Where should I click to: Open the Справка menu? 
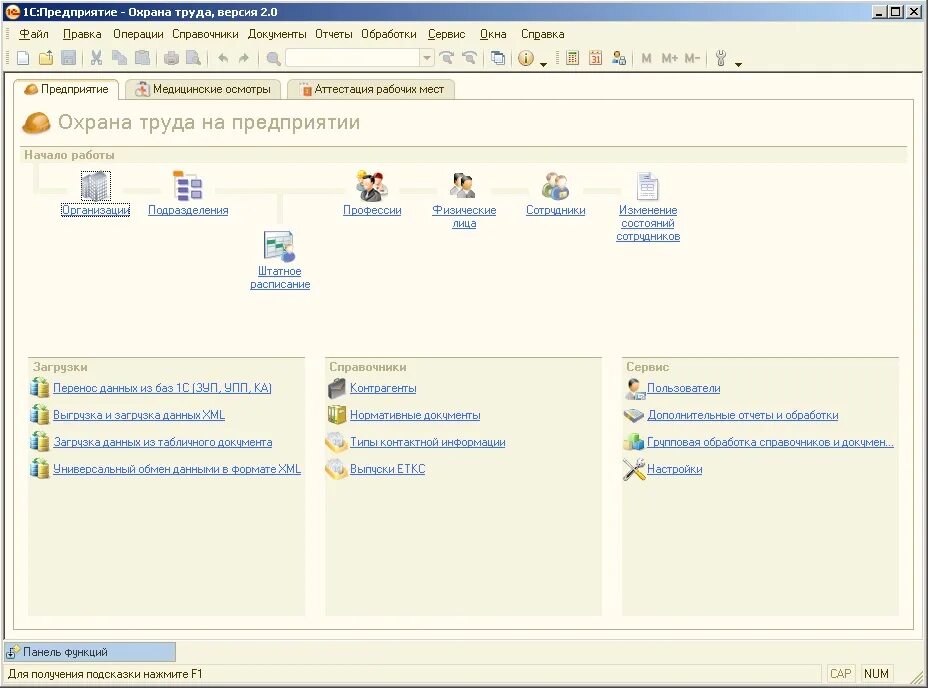pos(543,34)
